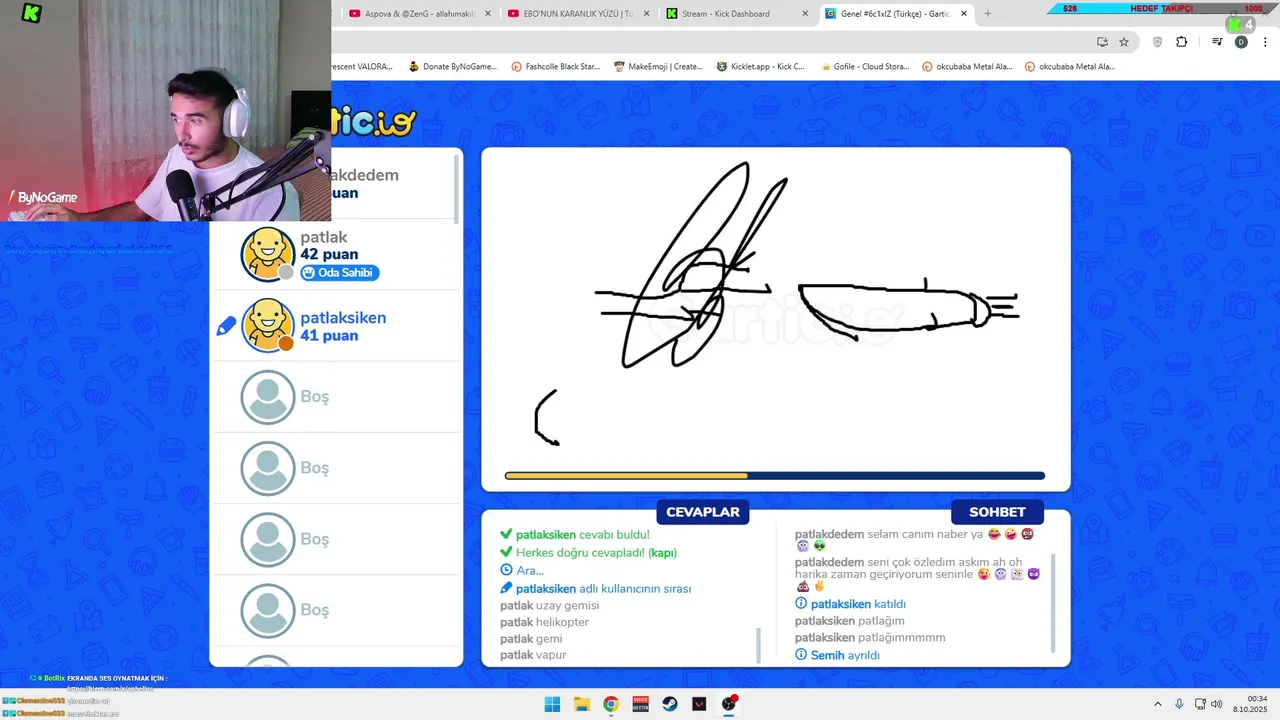Image resolution: width=1280 pixels, height=720 pixels.
Task: Open the media control icon in toolbar
Action: pyautogui.click(x=1217, y=42)
